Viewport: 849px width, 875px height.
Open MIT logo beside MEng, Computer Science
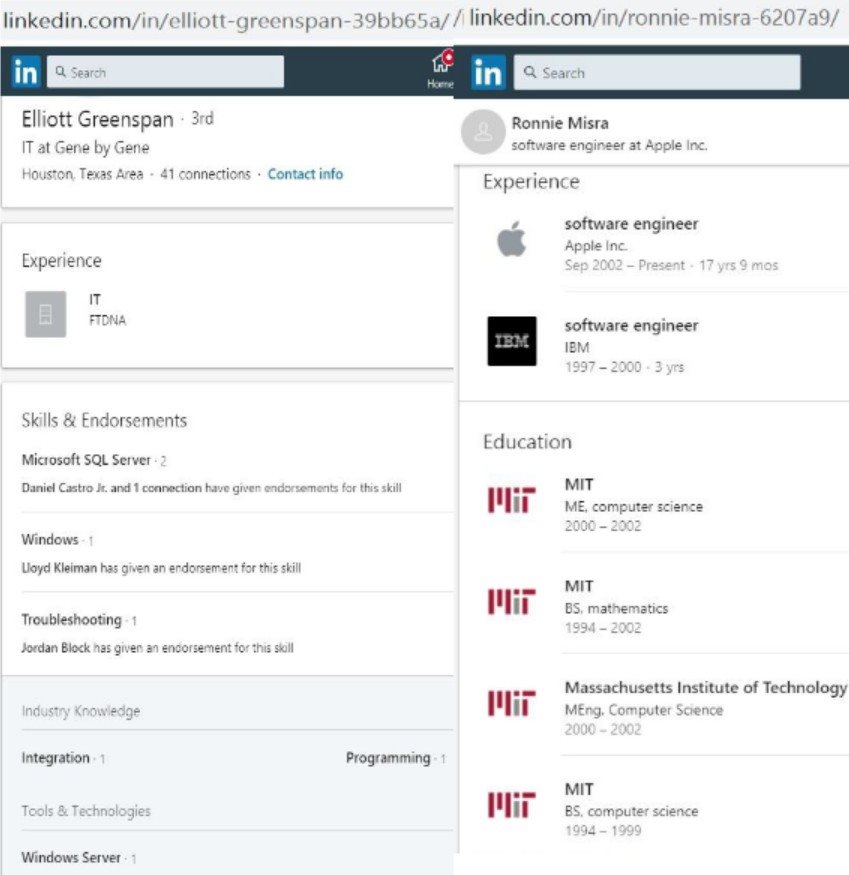pyautogui.click(x=512, y=703)
